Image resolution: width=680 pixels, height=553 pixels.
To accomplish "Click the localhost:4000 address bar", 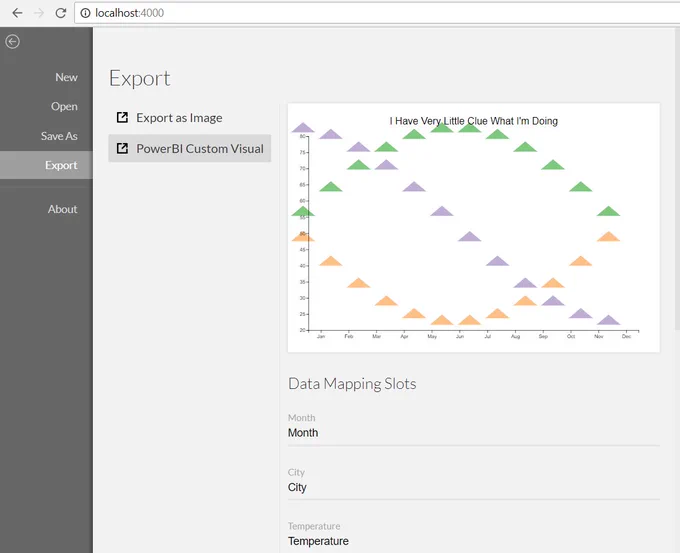I will (376, 13).
